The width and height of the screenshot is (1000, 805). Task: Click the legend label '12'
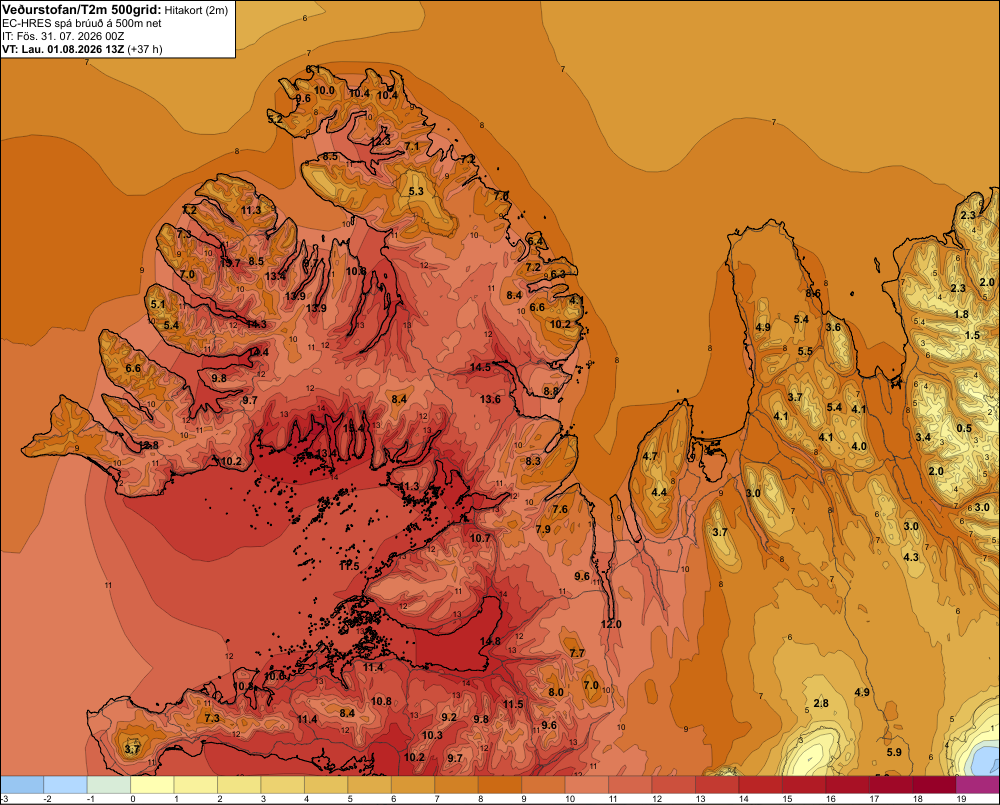pyautogui.click(x=657, y=799)
